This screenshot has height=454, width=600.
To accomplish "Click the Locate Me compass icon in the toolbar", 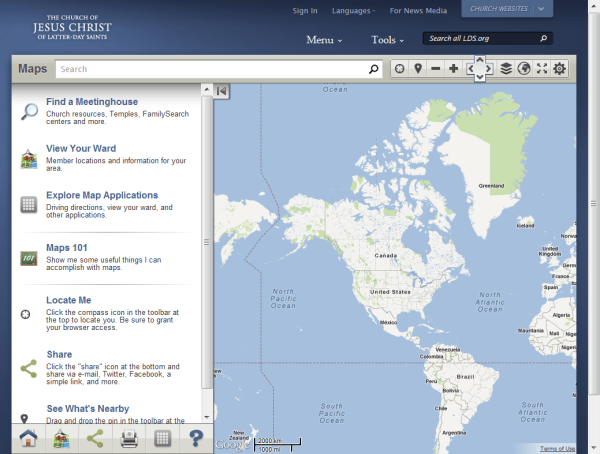I will 399,69.
